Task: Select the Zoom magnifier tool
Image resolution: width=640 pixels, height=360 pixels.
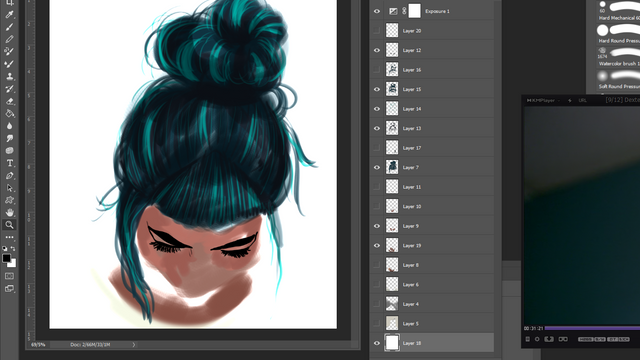Action: tap(9, 224)
